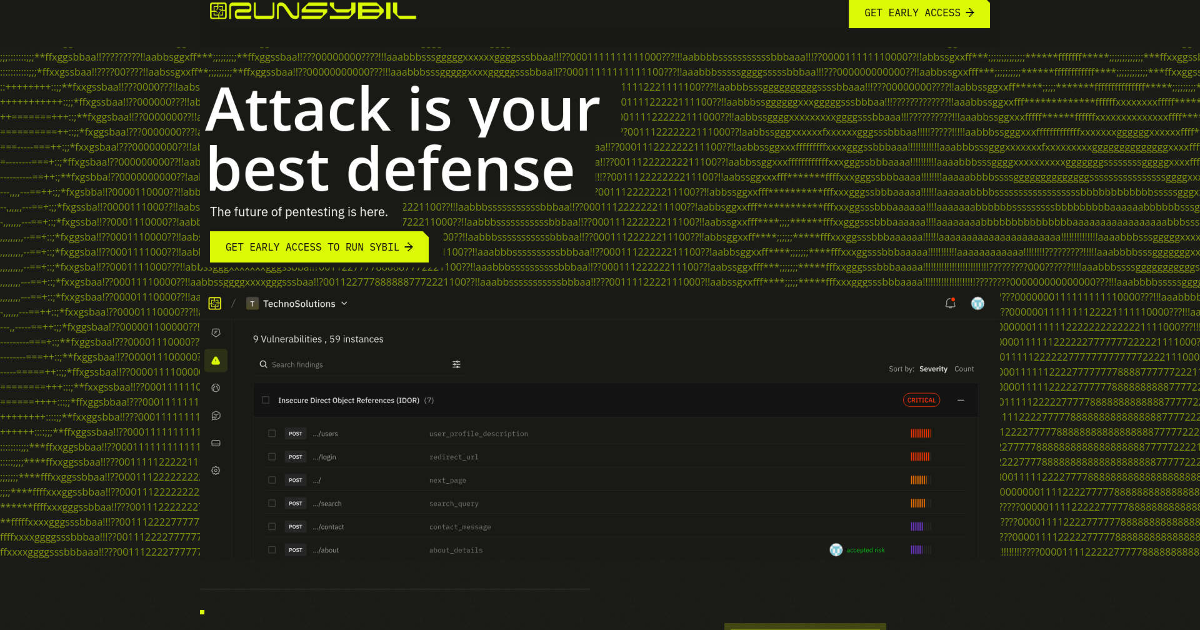Click the Get Early Access header button
This screenshot has width=1200, height=630.
tap(919, 13)
